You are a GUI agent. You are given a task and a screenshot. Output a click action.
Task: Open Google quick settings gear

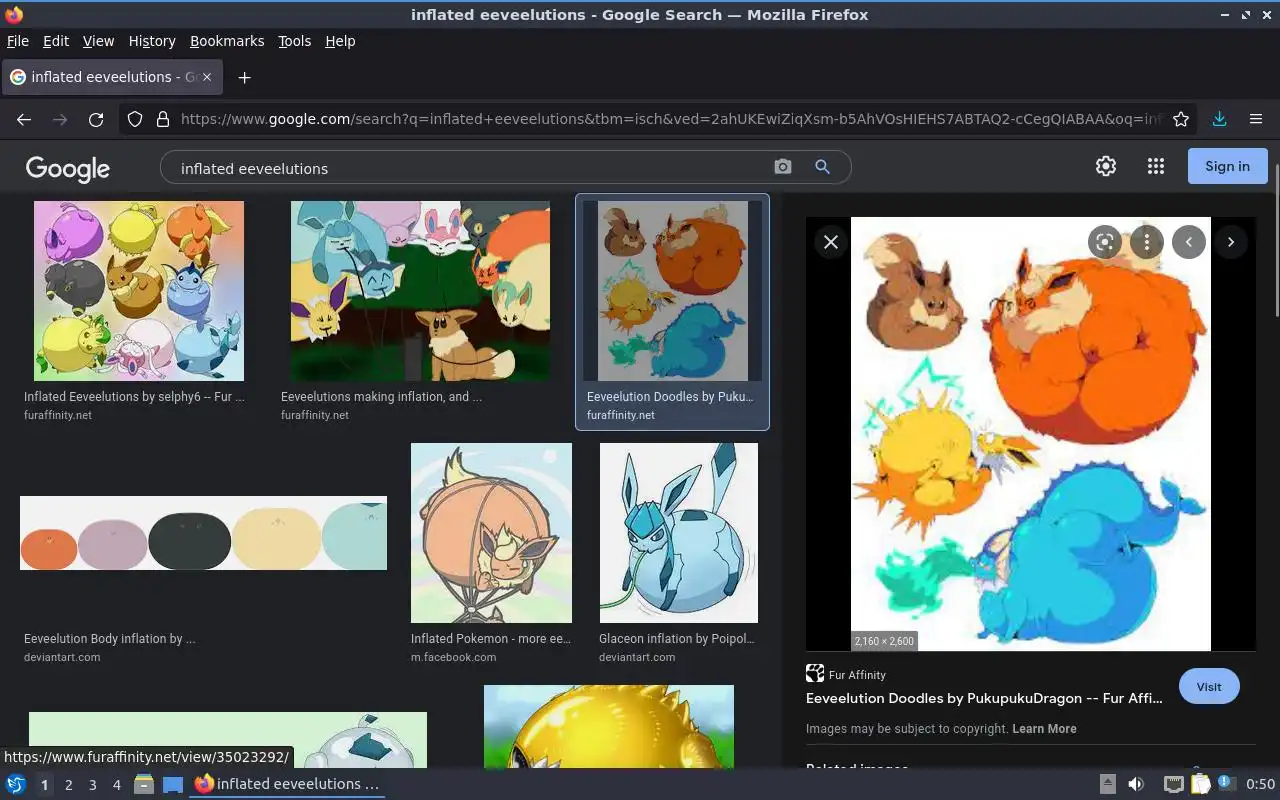(x=1106, y=167)
